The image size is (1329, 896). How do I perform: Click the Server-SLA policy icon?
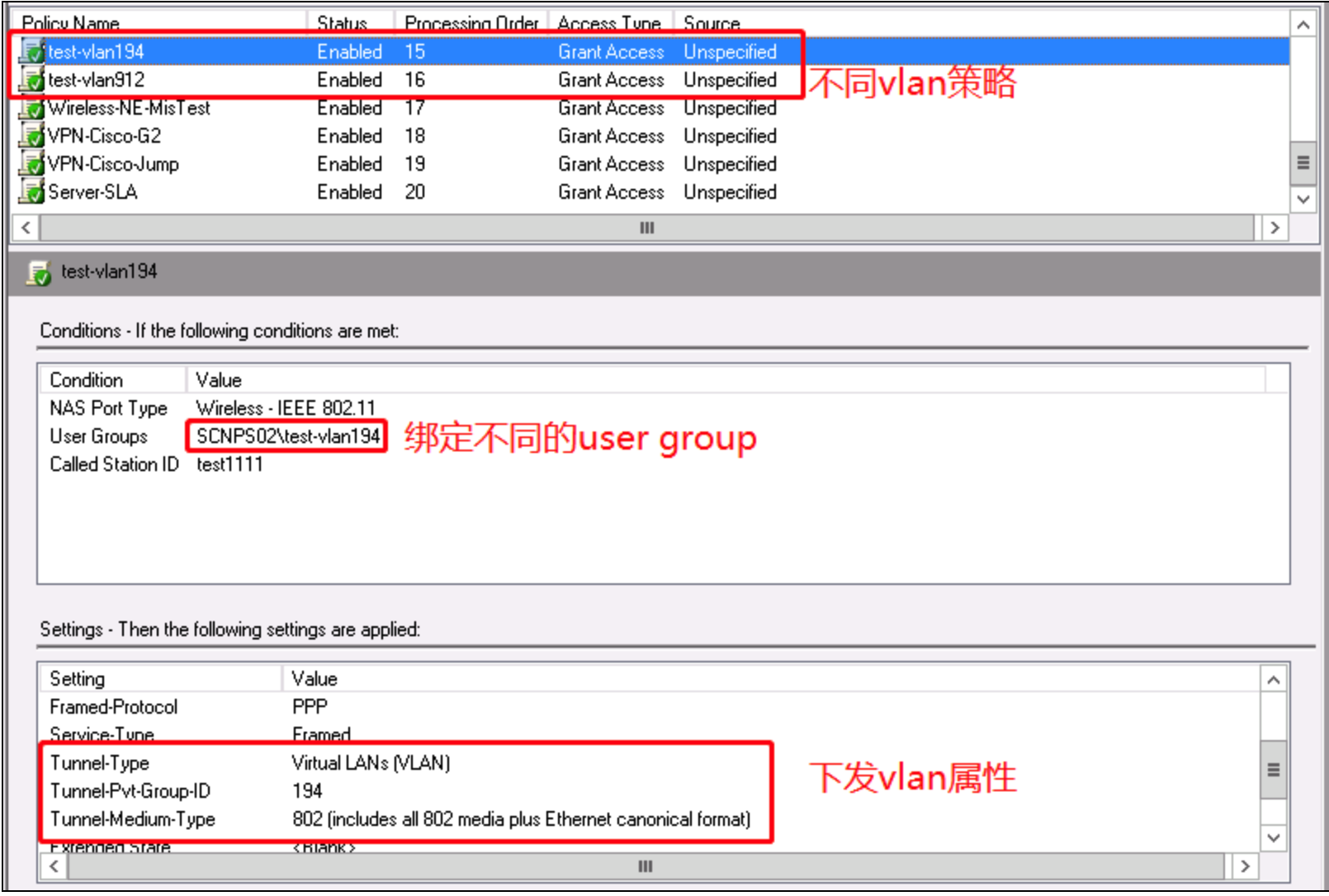[32, 192]
